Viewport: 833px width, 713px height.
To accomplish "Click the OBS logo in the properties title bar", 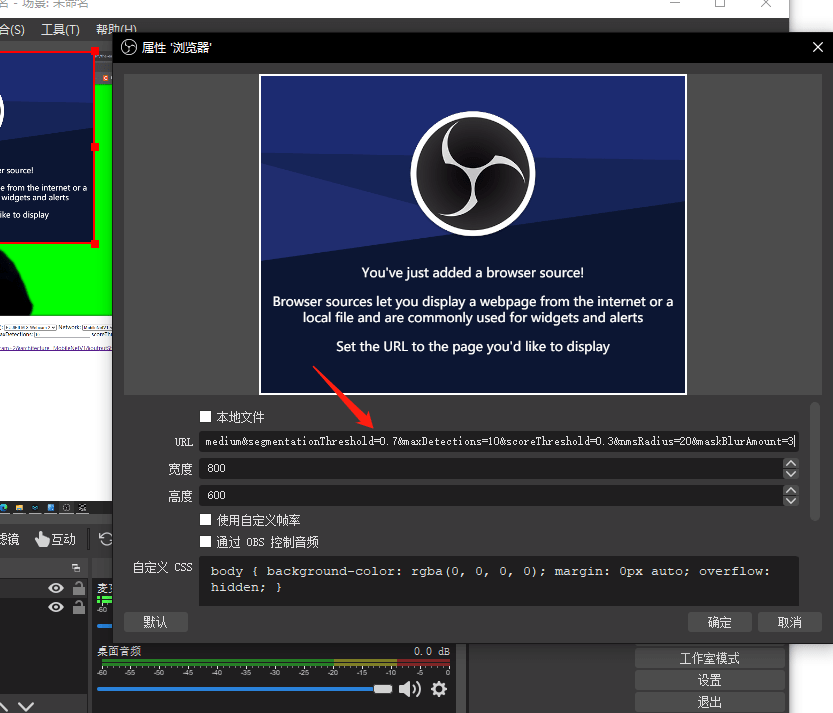I will pyautogui.click(x=129, y=48).
